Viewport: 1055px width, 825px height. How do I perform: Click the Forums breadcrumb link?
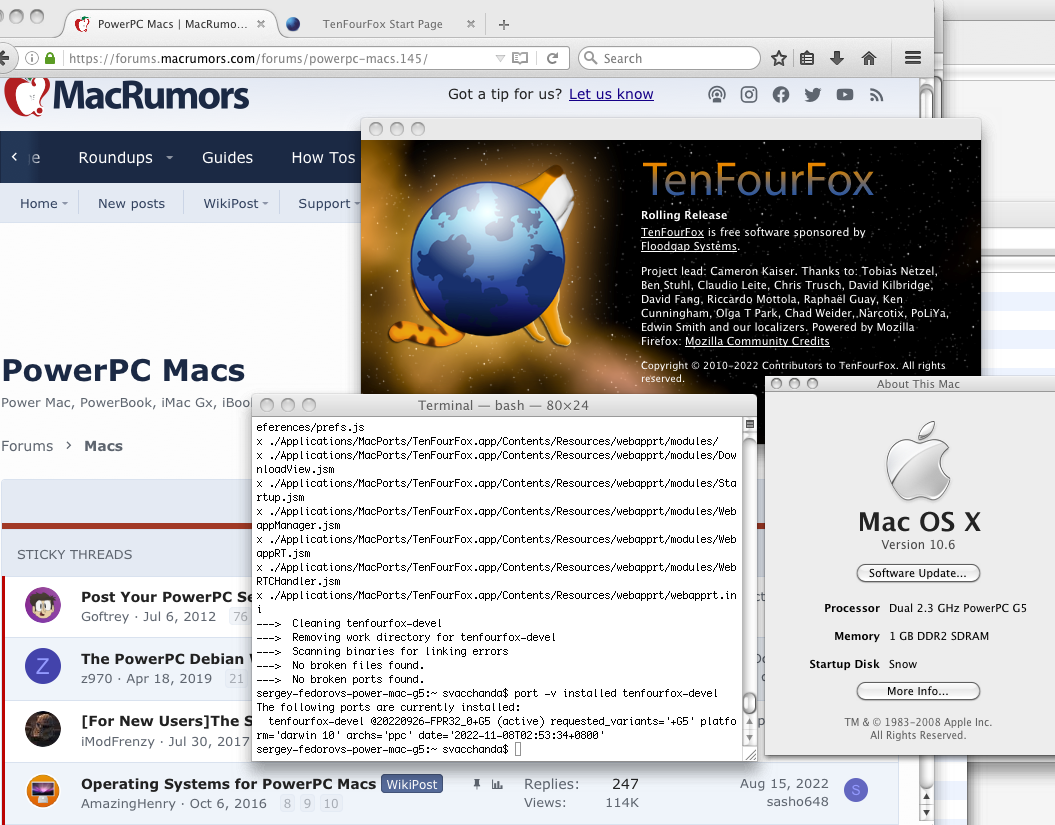point(27,446)
